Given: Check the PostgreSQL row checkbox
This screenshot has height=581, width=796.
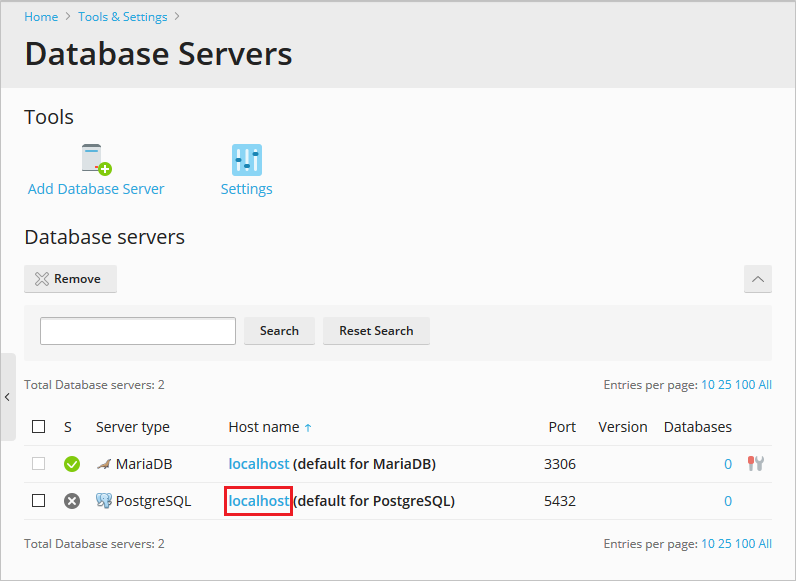Looking at the screenshot, I should 39,501.
